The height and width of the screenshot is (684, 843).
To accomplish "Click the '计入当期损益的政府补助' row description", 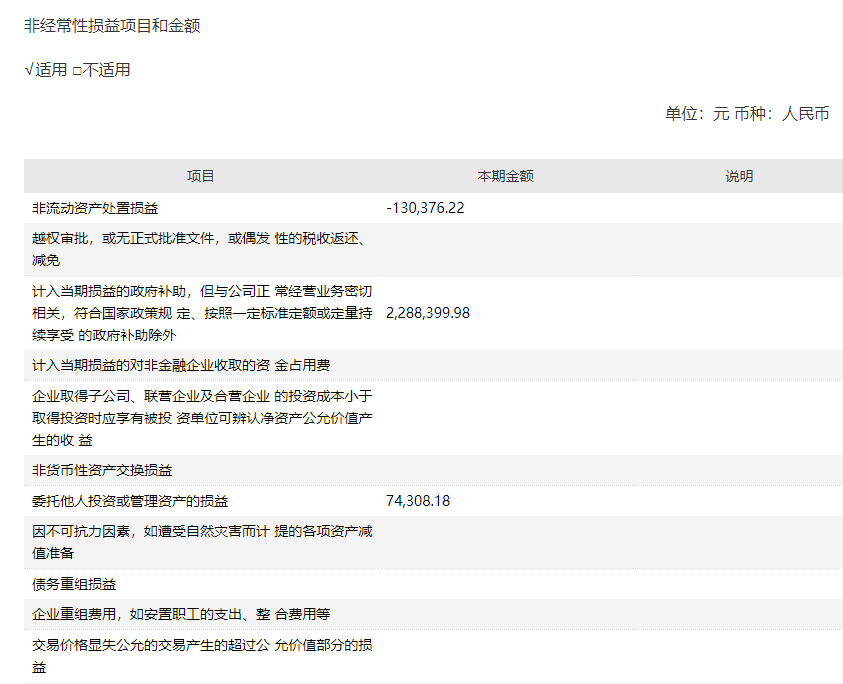I will click(x=201, y=313).
